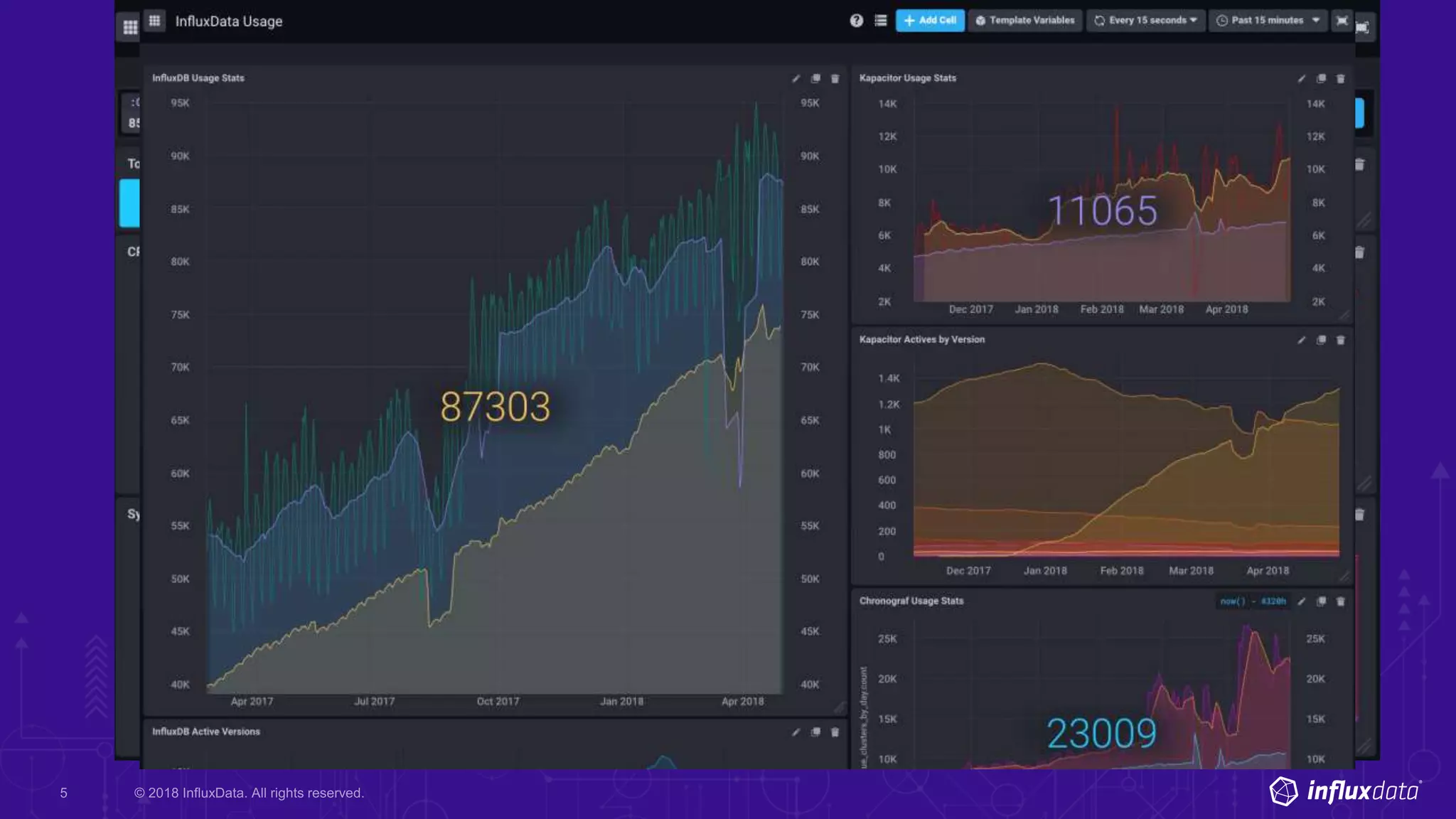The height and width of the screenshot is (819, 1456).
Task: Delete the Chronograf Usage Stats cell
Action: coord(1341,602)
